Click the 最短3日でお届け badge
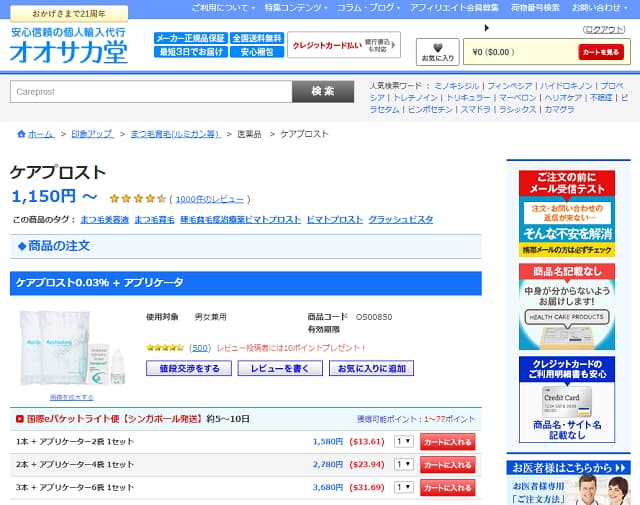The width and height of the screenshot is (640, 505). pos(191,52)
